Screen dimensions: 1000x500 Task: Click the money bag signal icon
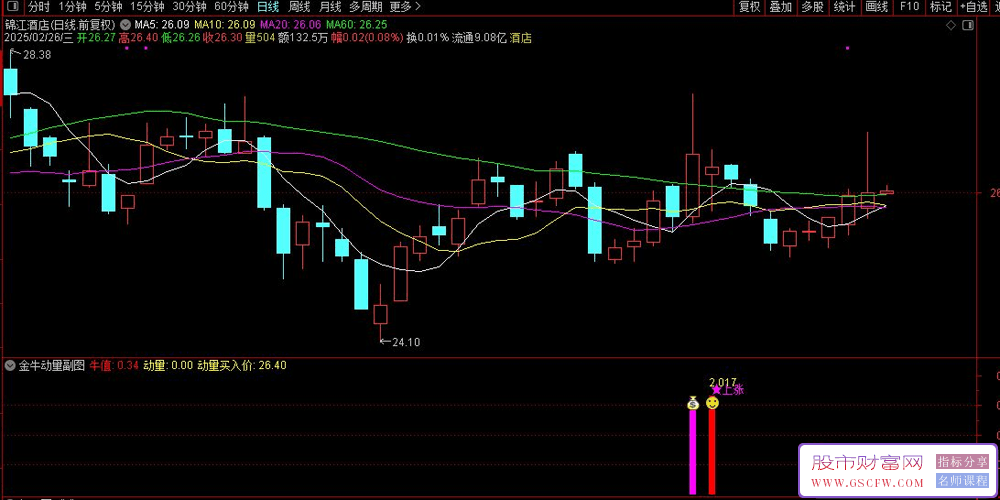[x=693, y=403]
